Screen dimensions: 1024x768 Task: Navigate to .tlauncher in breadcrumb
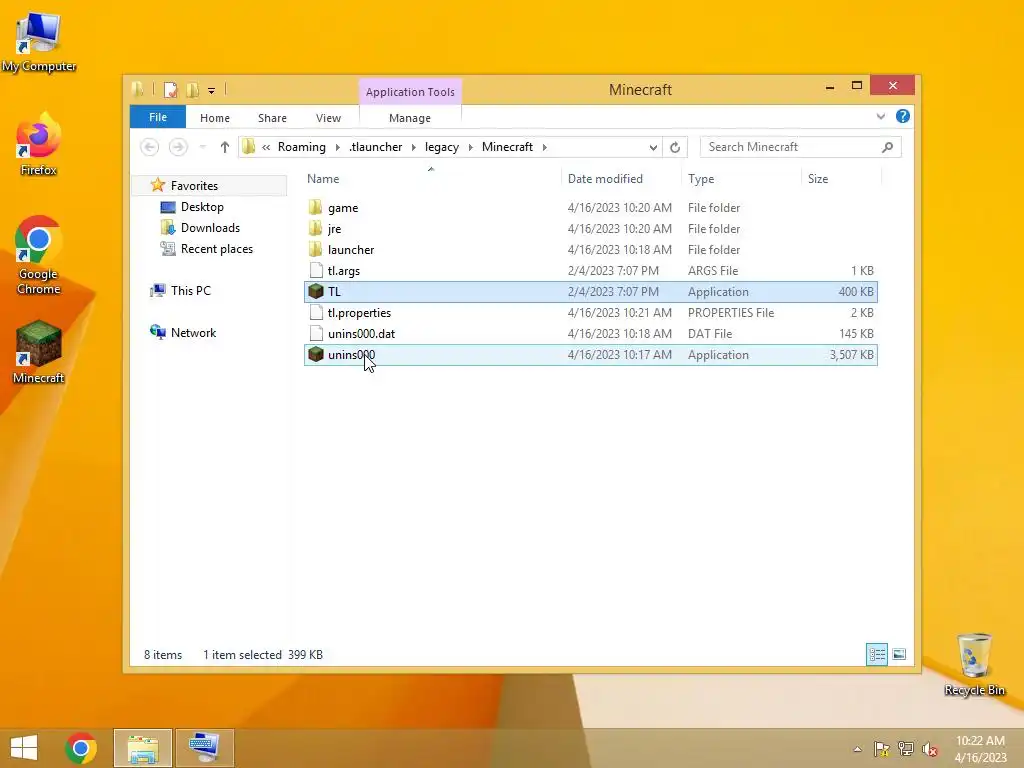point(376,147)
